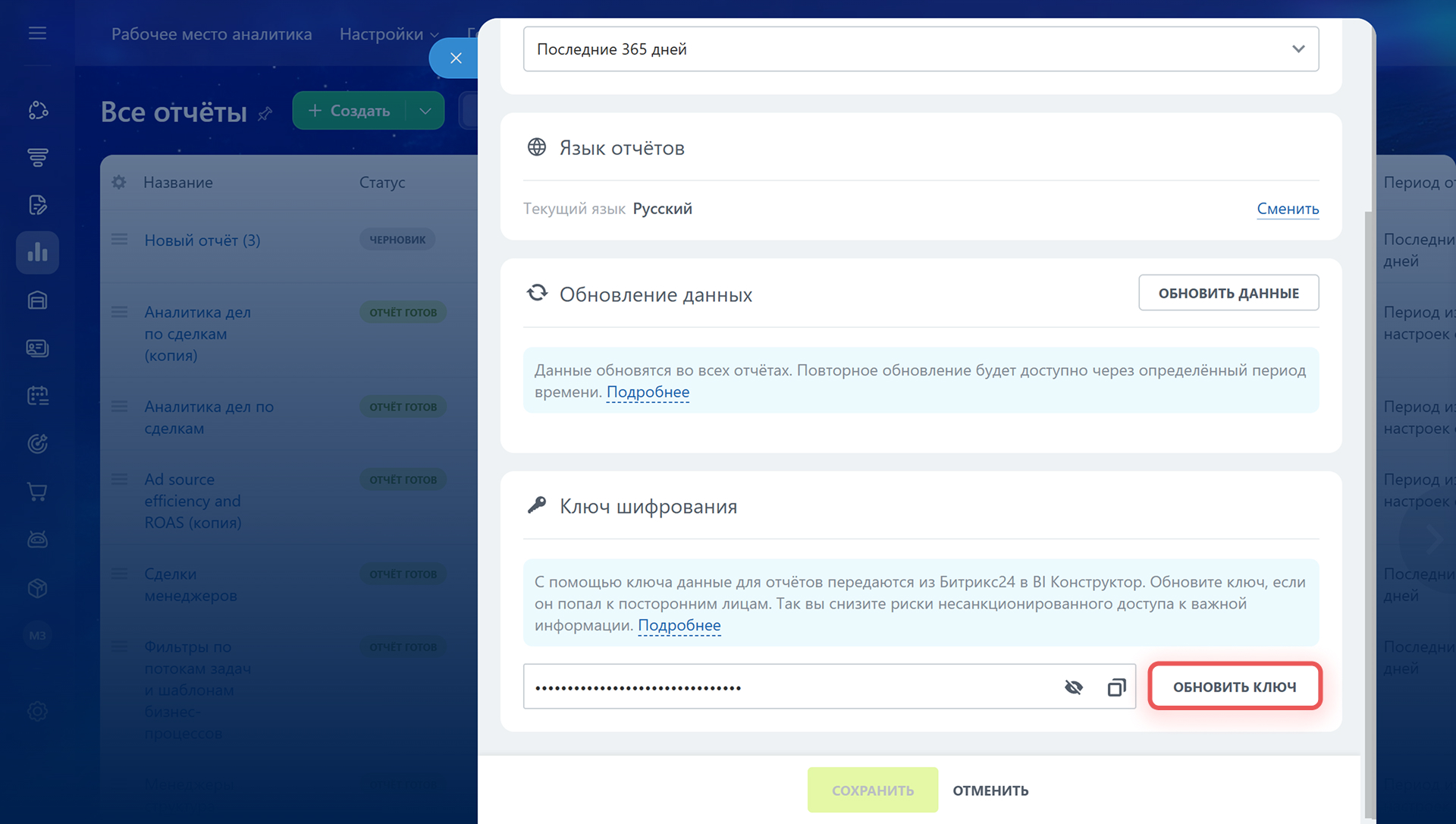Image resolution: width=1456 pixels, height=824 pixels.
Task: Open the Последние 365 дней period dropdown
Action: (921, 49)
